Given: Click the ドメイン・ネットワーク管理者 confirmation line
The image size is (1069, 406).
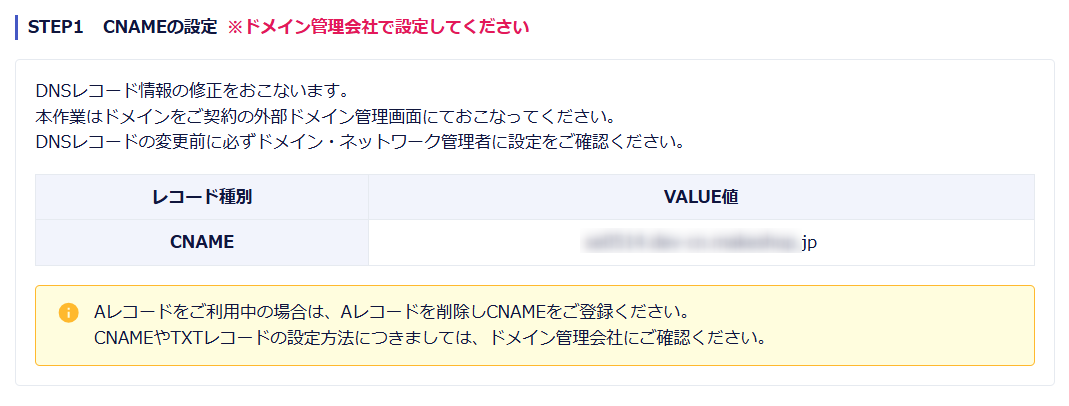Looking at the screenshot, I should 359,141.
